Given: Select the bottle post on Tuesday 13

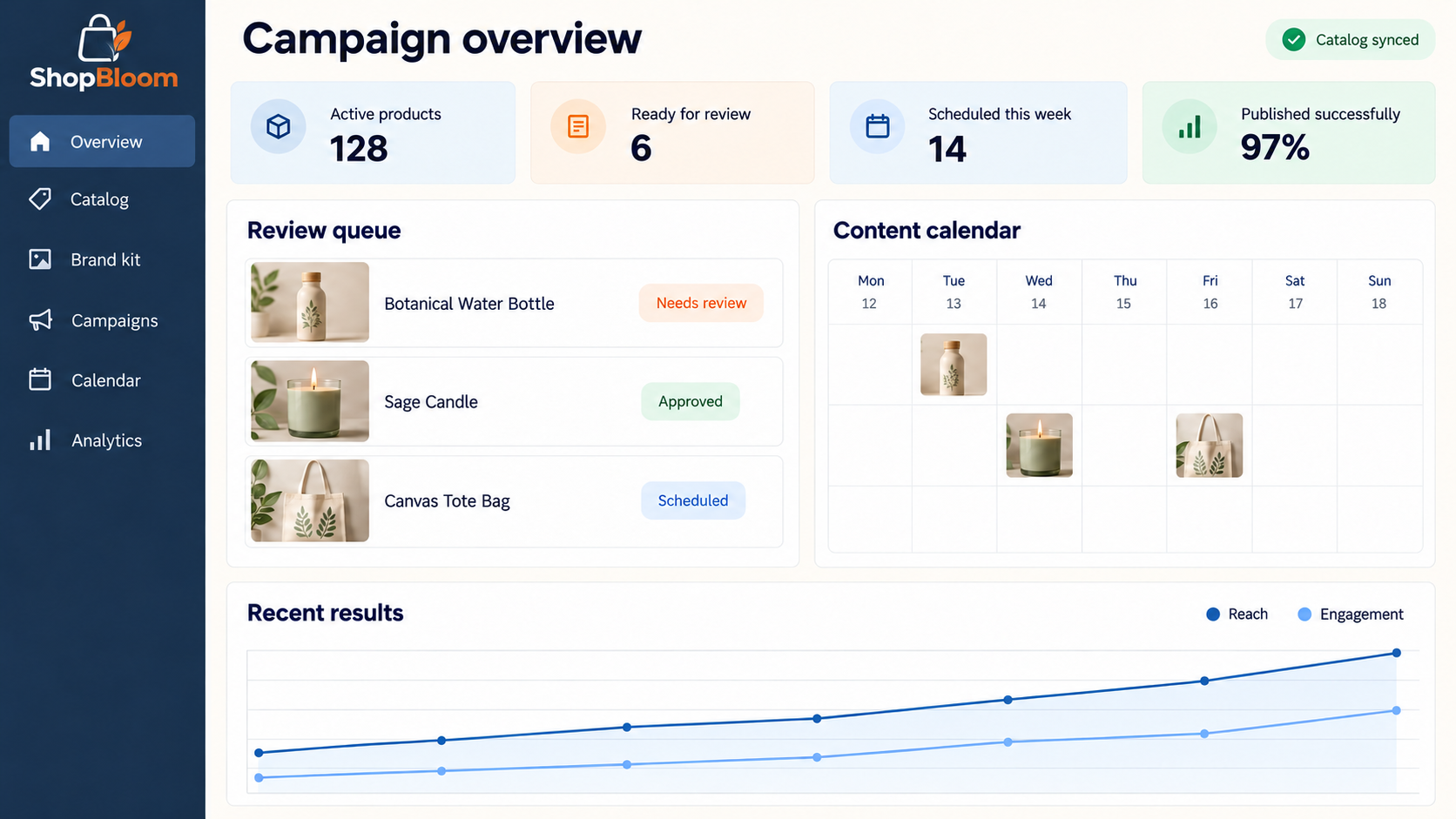Looking at the screenshot, I should point(954,365).
